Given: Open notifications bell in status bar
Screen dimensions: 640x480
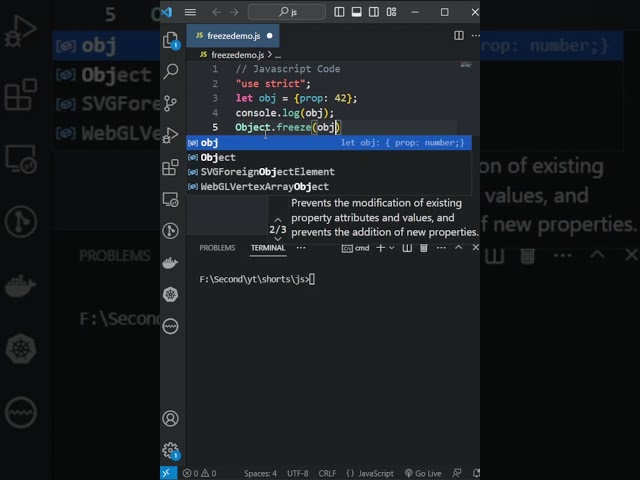Looking at the screenshot, I should pyautogui.click(x=476, y=473).
